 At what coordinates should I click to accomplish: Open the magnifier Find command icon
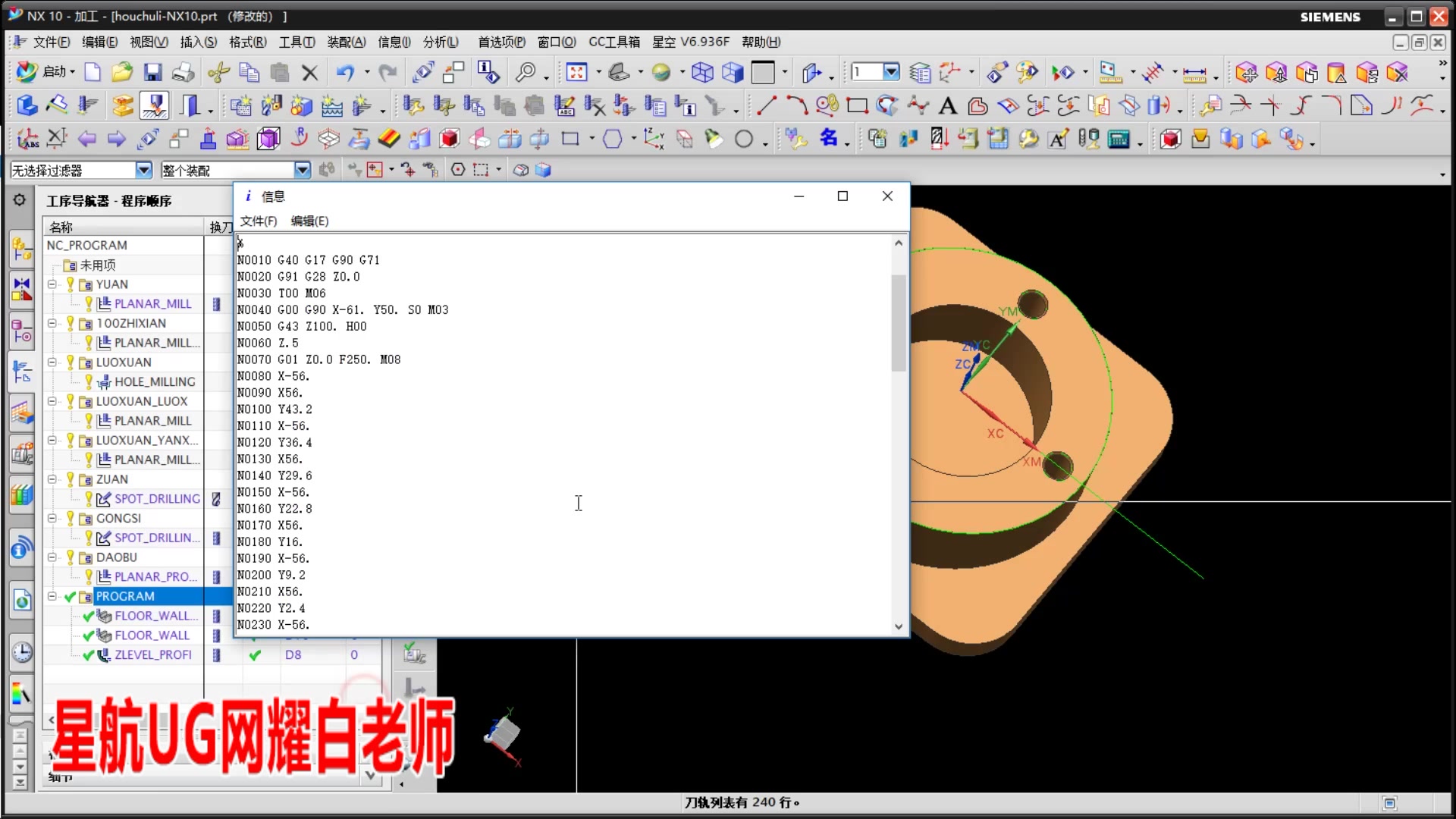[525, 72]
